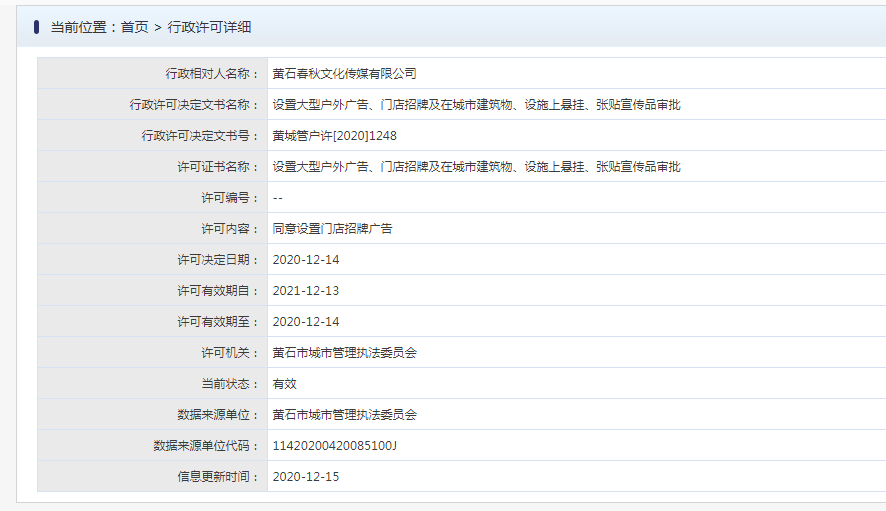Screen dimensions: 886x511
Task: Select the 许可决定日期 value 2020-12-14
Action: (x=306, y=259)
